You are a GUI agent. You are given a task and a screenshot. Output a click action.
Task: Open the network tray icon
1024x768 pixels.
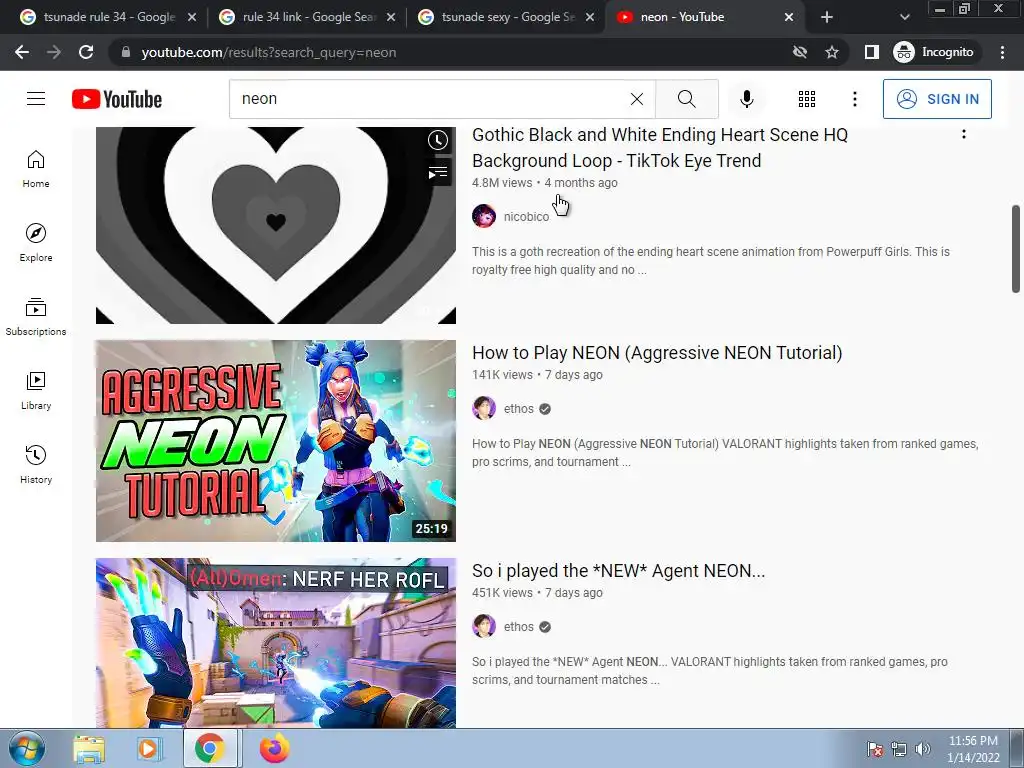coord(899,749)
